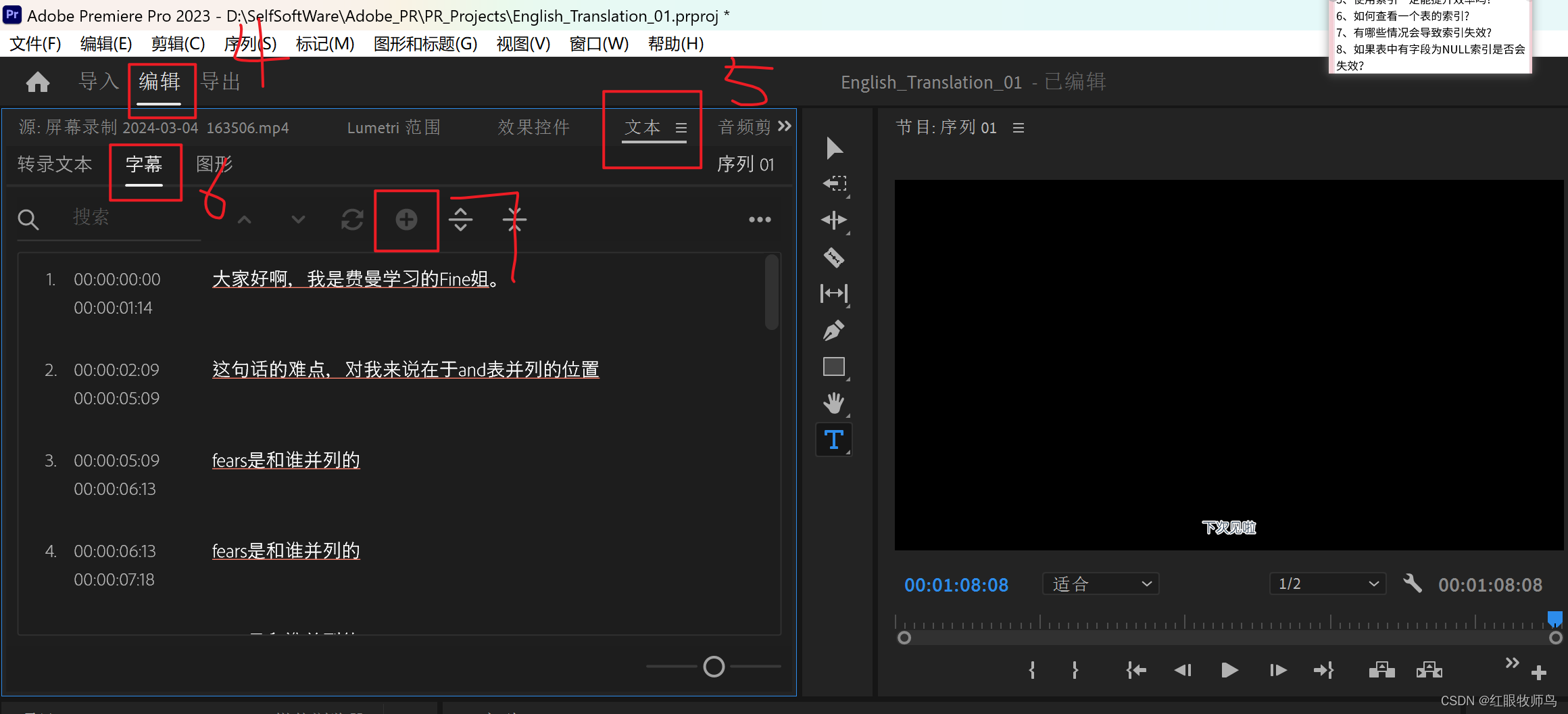Image resolution: width=1568 pixels, height=714 pixels.
Task: Click the Extract button
Action: (1429, 670)
